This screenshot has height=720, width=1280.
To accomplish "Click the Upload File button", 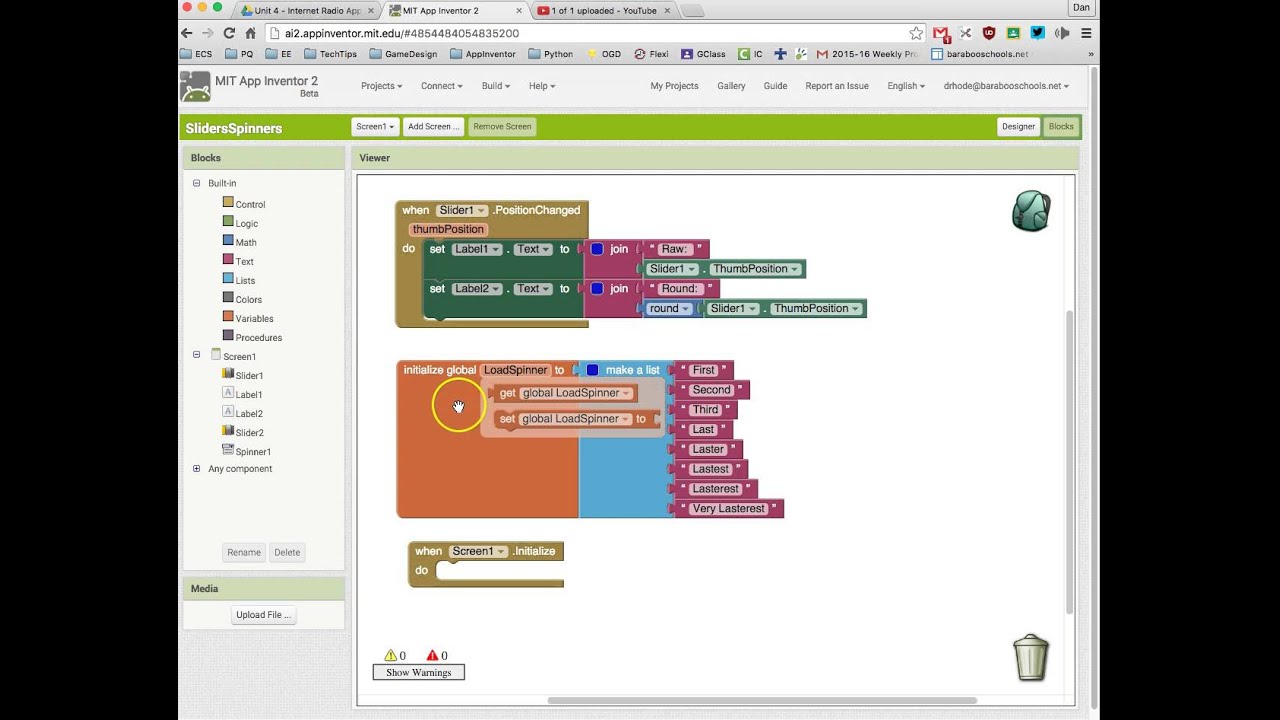I will (263, 615).
